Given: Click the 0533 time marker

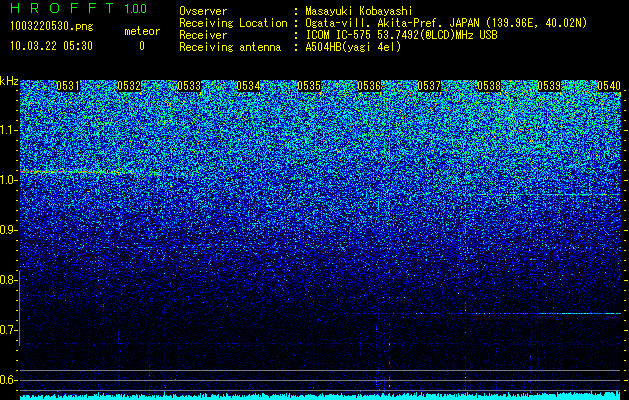Looking at the screenshot, I should 189,86.
